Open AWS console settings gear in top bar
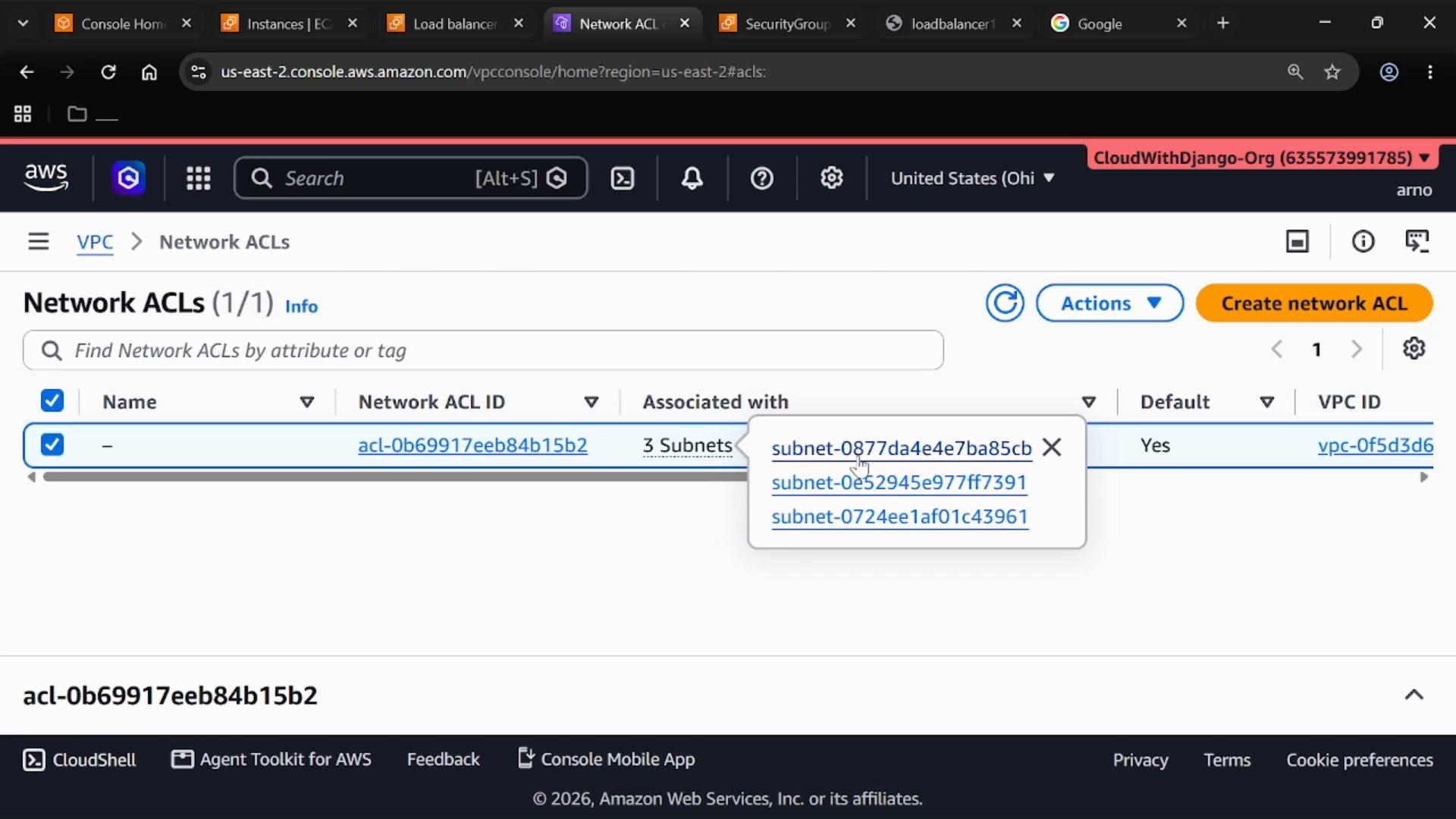 [832, 178]
